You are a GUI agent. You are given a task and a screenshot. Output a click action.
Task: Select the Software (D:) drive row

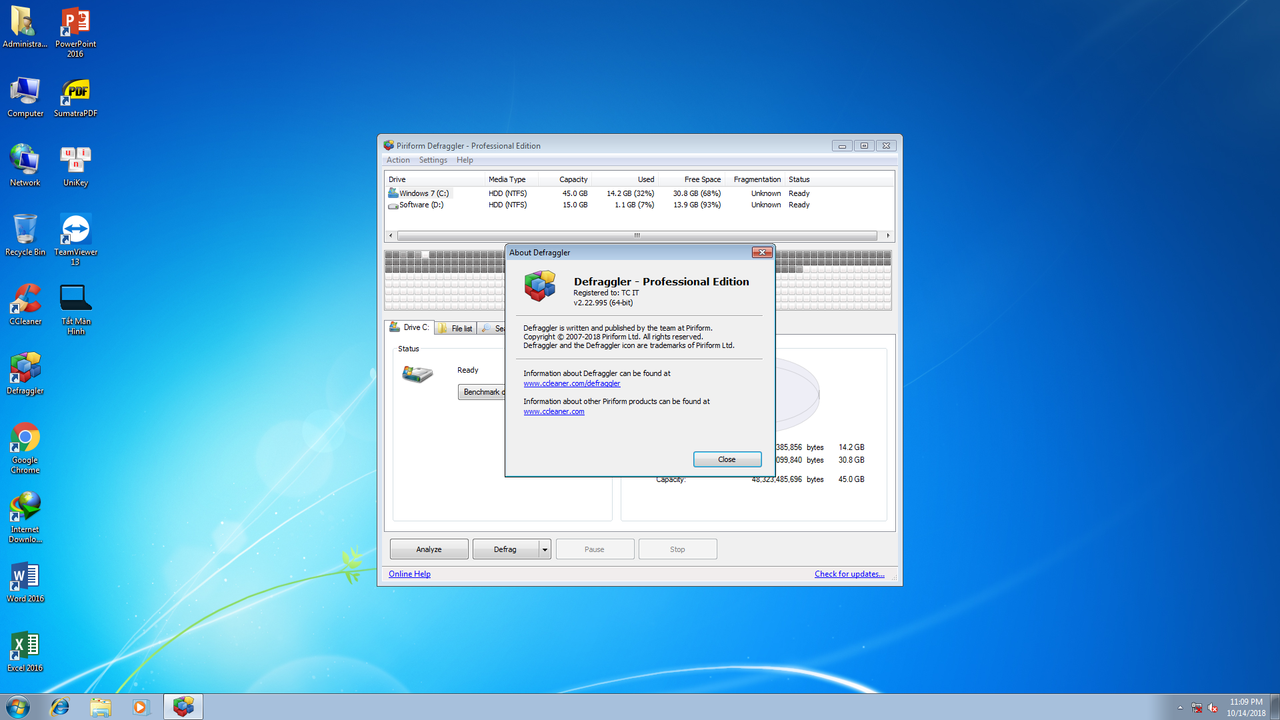pyautogui.click(x=639, y=205)
